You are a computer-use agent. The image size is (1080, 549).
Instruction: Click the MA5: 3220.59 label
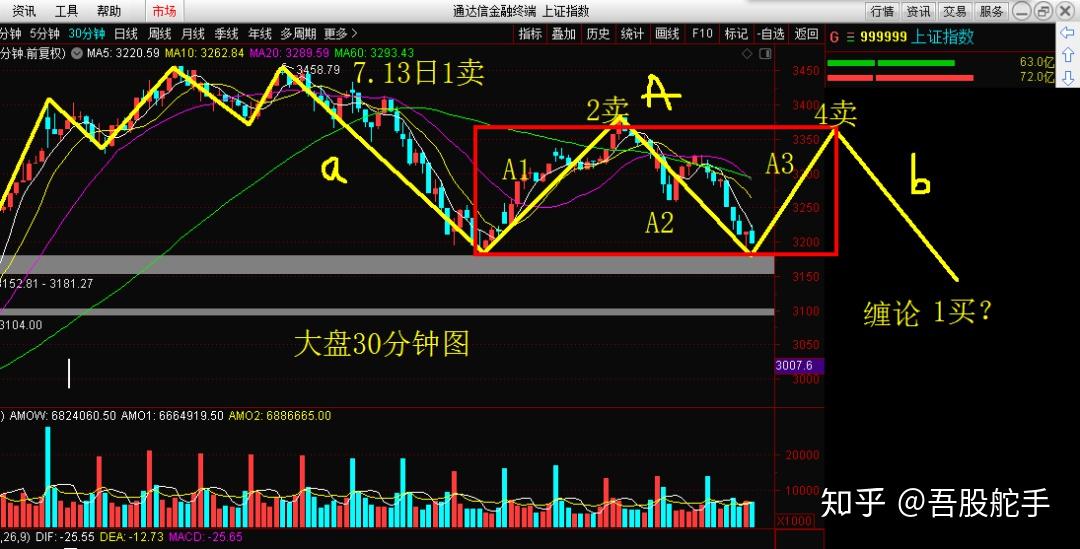pos(123,53)
